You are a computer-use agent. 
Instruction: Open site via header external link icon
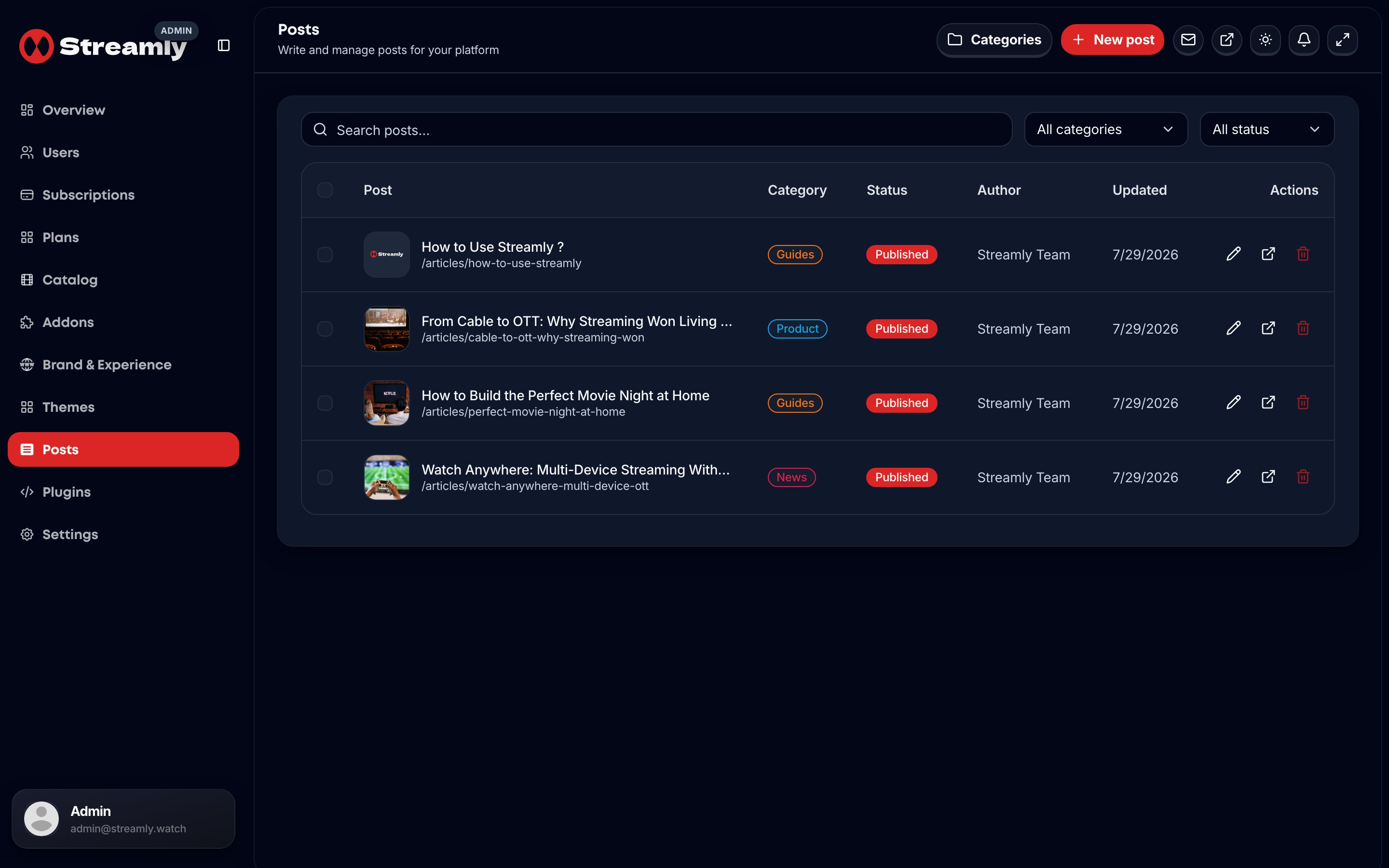pyautogui.click(x=1226, y=40)
